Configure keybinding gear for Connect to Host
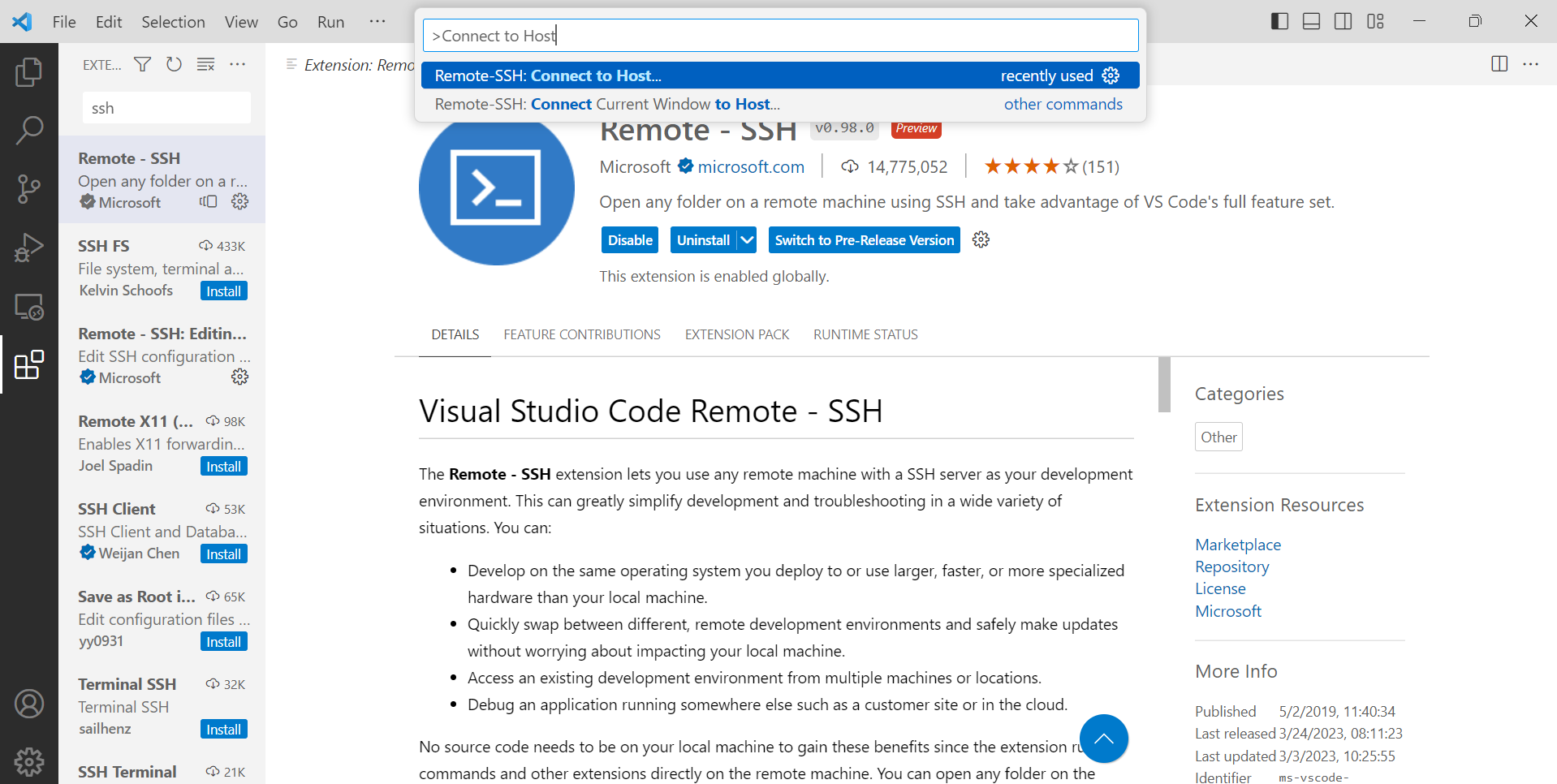 click(x=1111, y=75)
